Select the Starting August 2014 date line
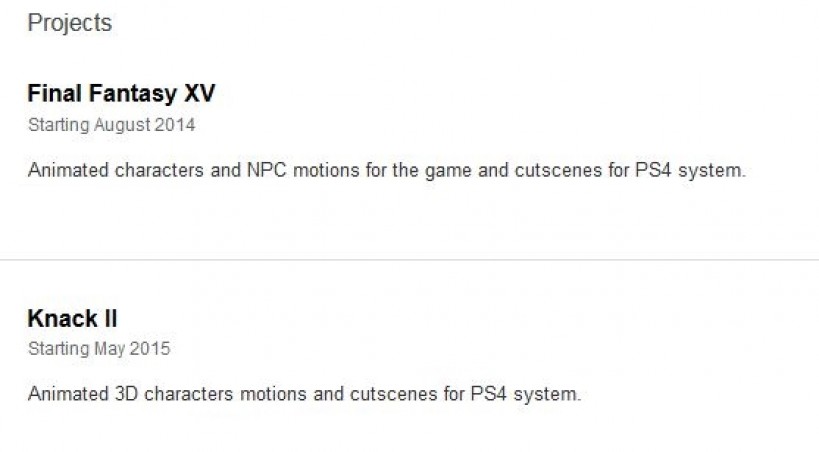819x452 pixels. [111, 125]
